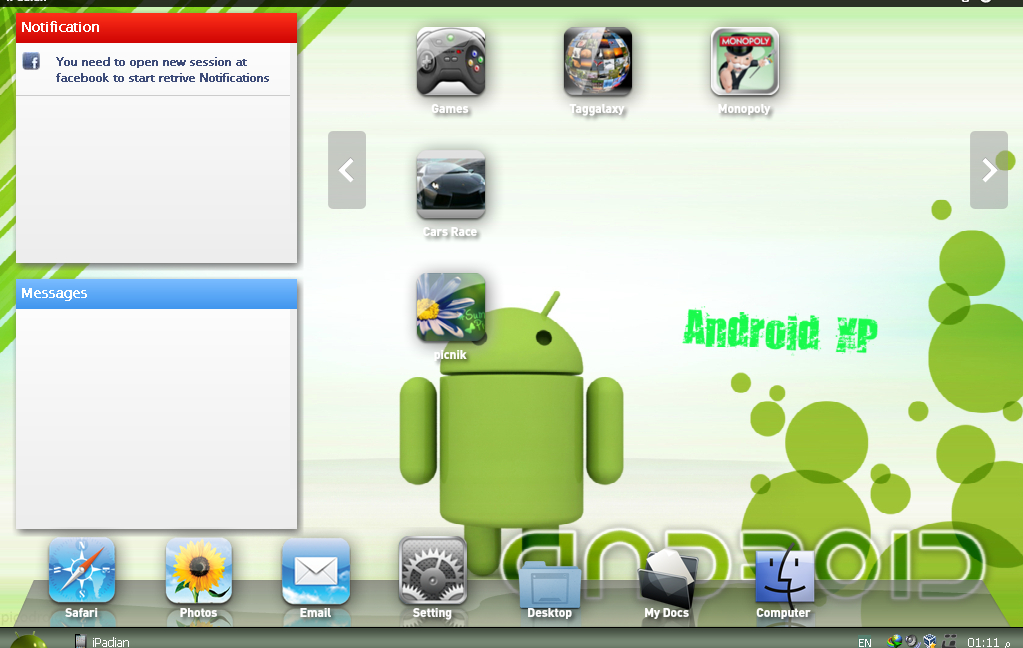1023x648 pixels.
Task: Open the picnik flower app
Action: click(x=450, y=307)
